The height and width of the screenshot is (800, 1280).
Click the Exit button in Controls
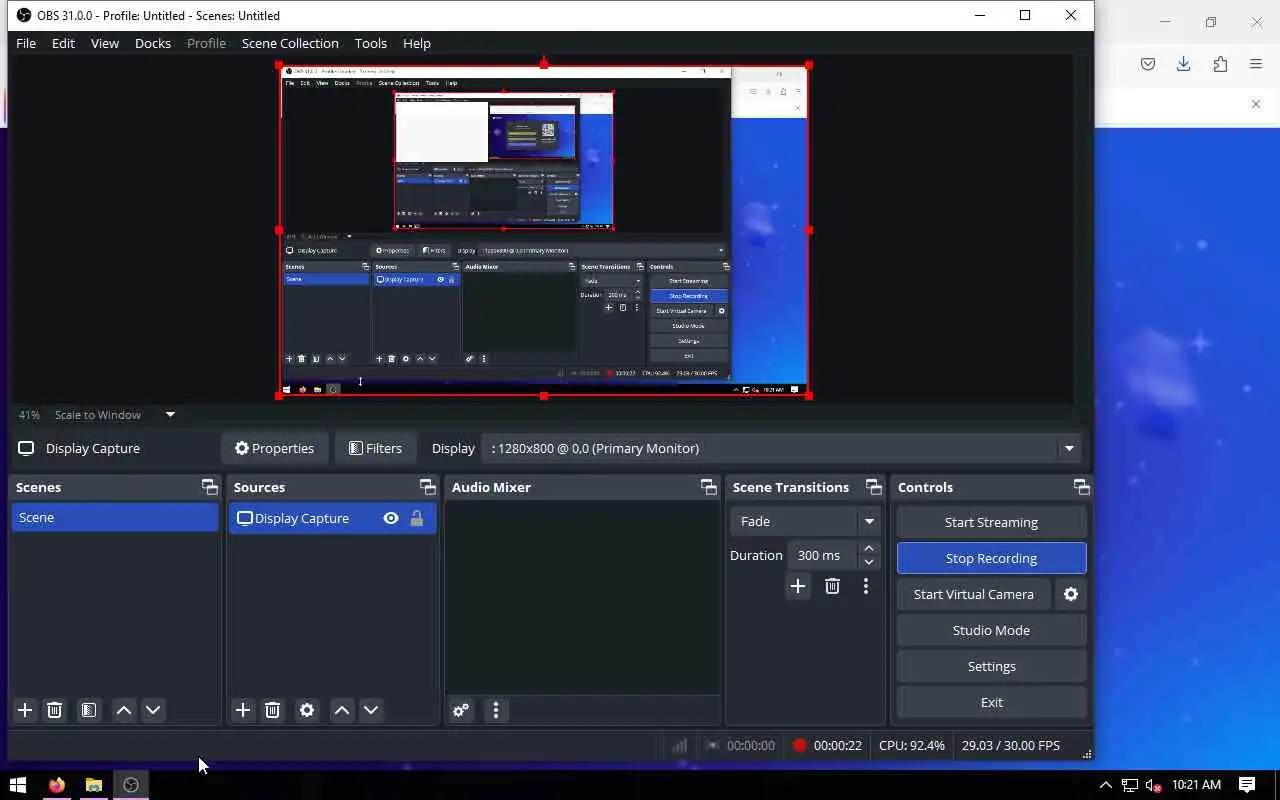coord(991,702)
